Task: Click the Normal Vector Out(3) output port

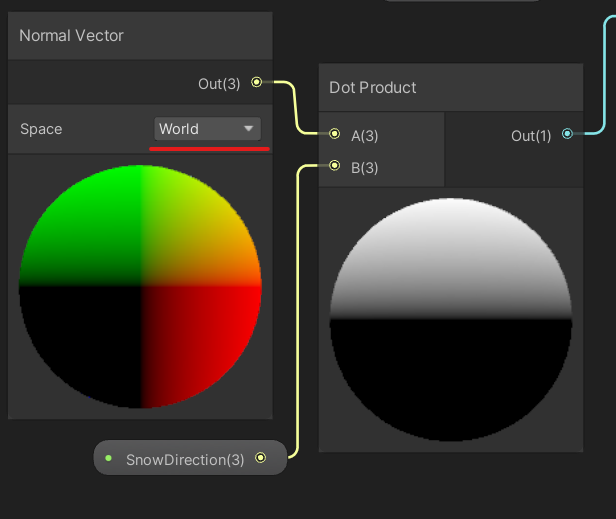Action: tap(257, 82)
